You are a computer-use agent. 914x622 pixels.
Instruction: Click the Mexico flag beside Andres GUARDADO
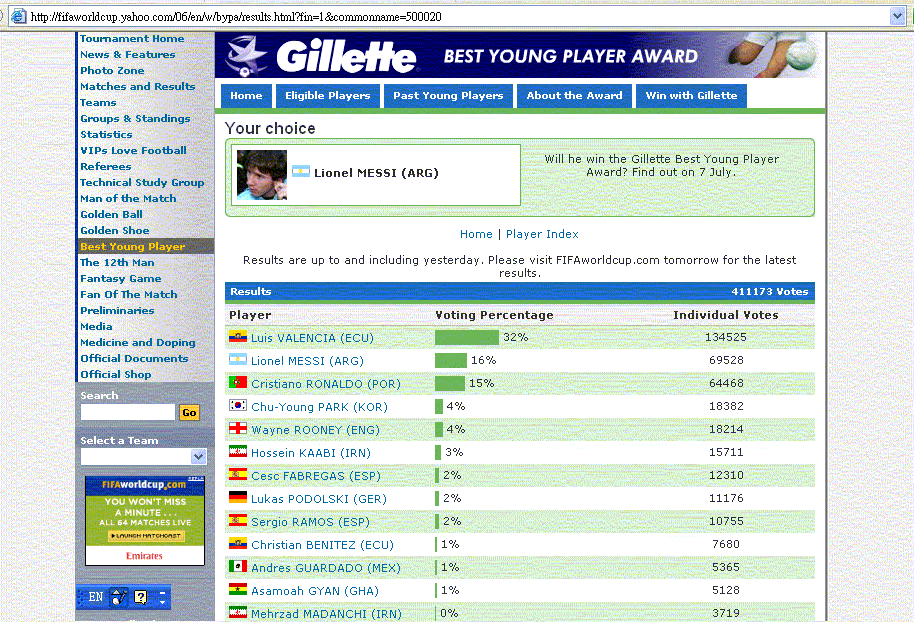coord(238,567)
